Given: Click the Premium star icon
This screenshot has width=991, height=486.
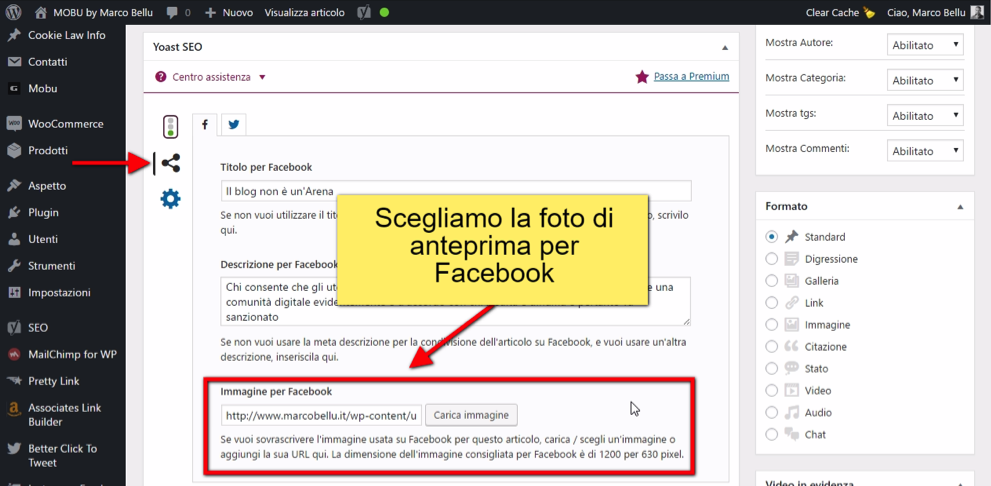Looking at the screenshot, I should tap(641, 77).
